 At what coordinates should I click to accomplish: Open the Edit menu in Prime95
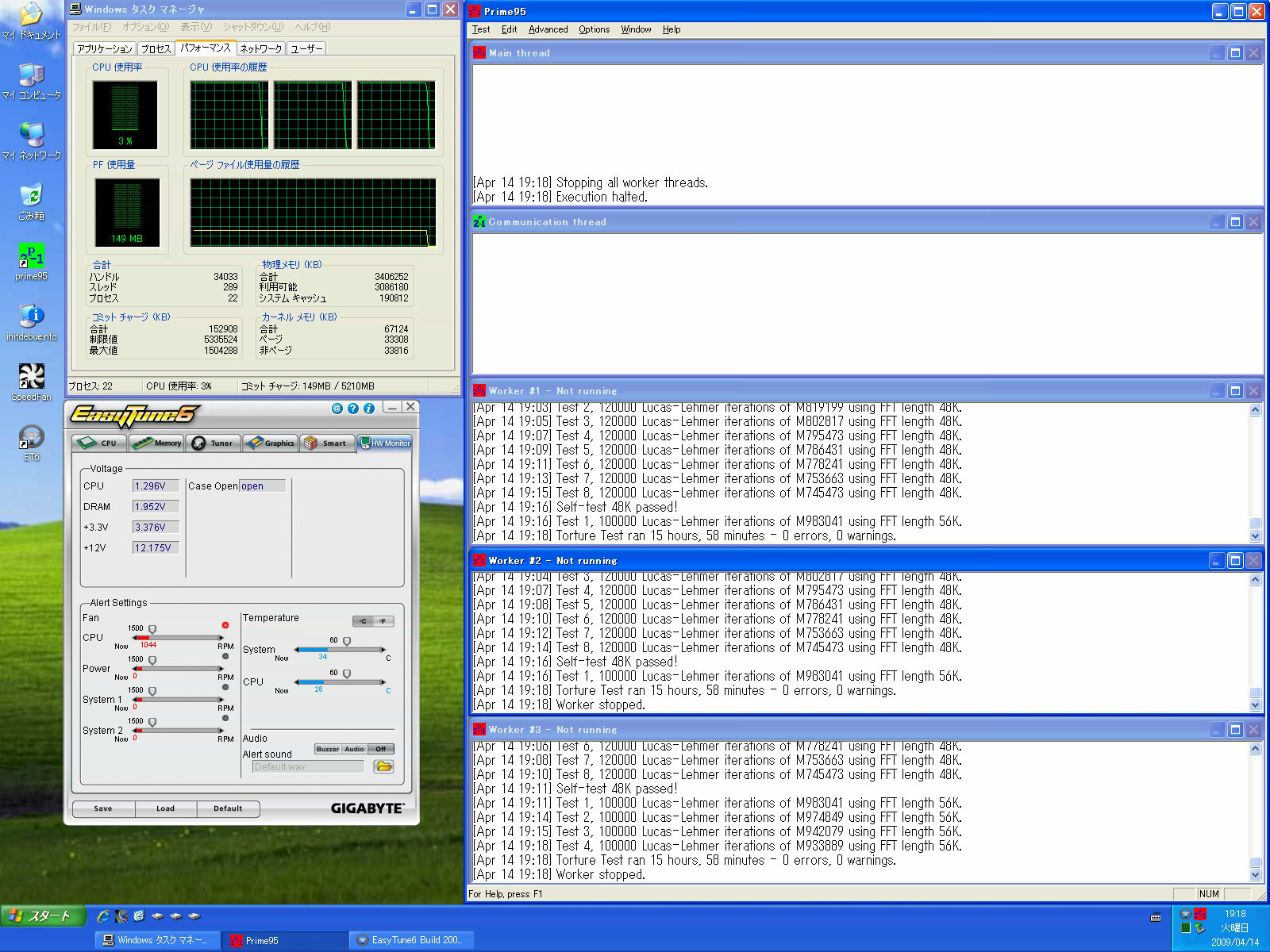[x=509, y=29]
